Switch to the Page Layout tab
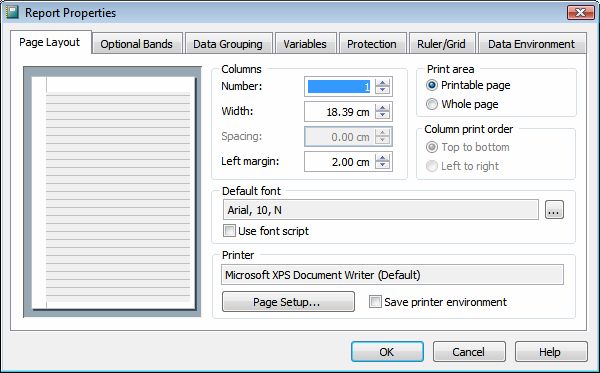This screenshot has width=600, height=373. [51, 42]
